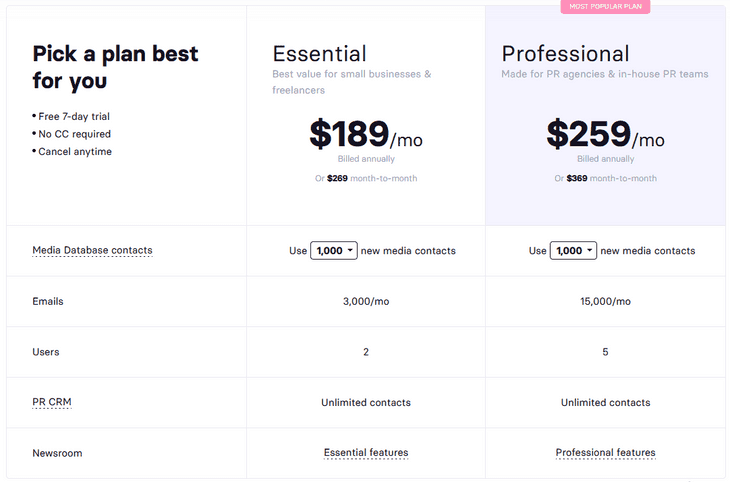730x482 pixels.
Task: Click the 15,000/mo emails value
Action: [x=605, y=301]
